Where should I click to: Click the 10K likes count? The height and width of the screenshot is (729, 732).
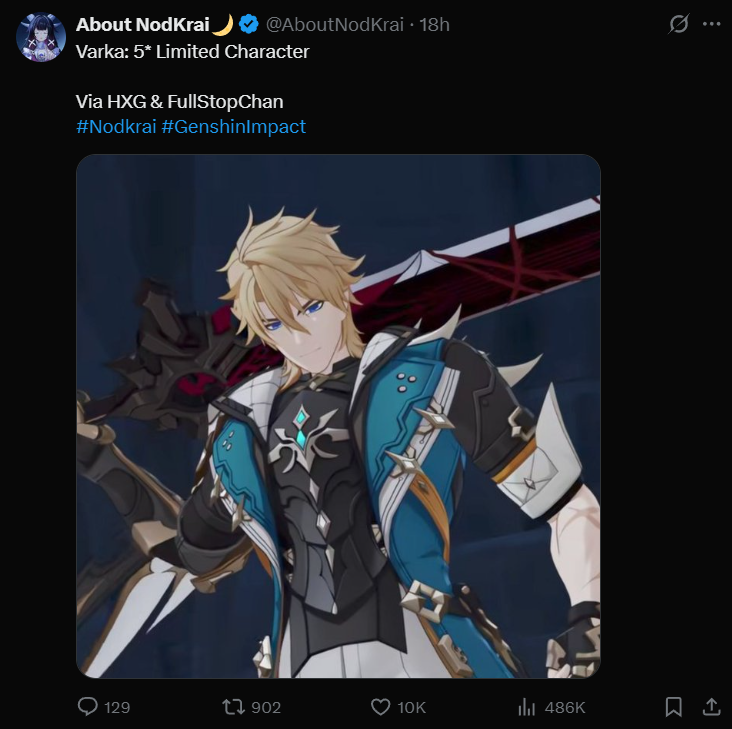(411, 708)
